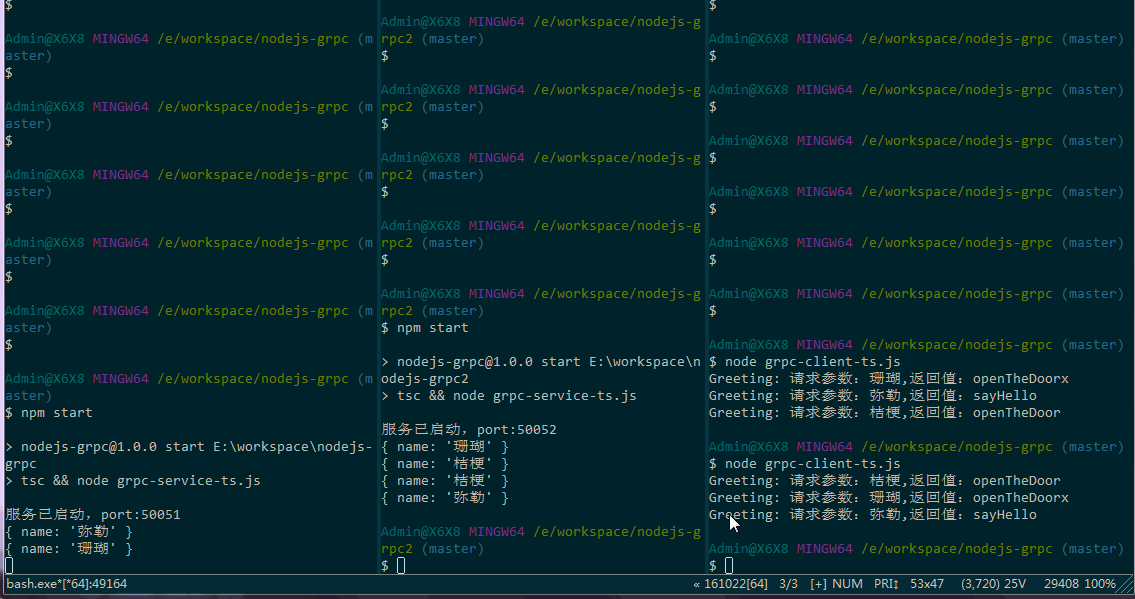Click the block cursor in the right pane
Viewport: 1135px width, 599px height.
(x=727, y=565)
